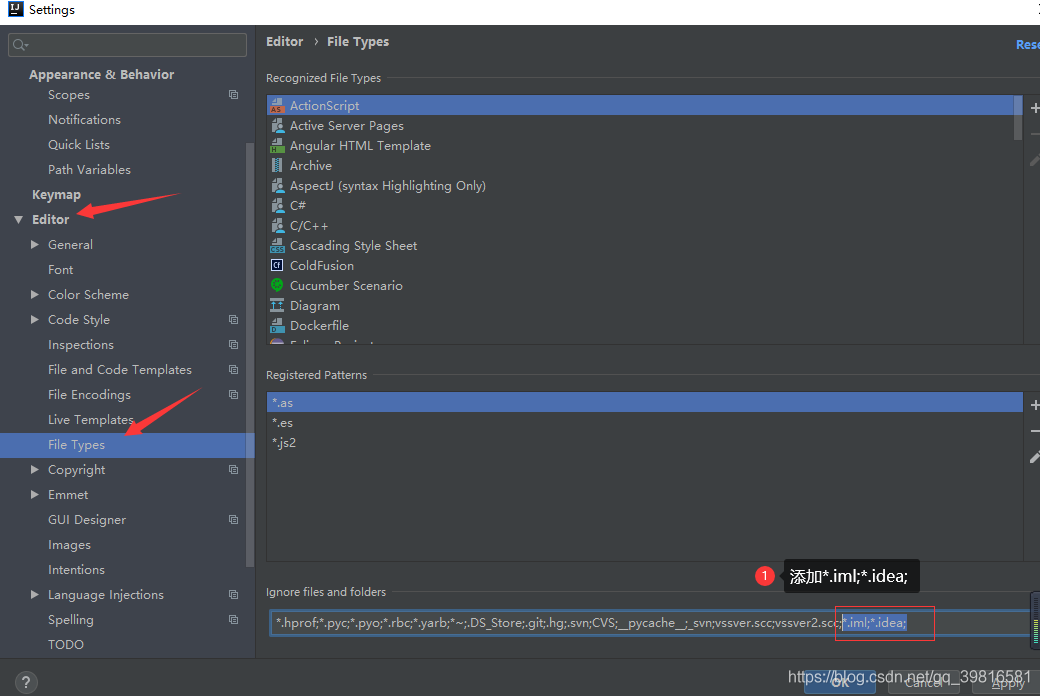This screenshot has width=1040, height=696.
Task: Open the Keymap settings page
Action: click(x=56, y=194)
